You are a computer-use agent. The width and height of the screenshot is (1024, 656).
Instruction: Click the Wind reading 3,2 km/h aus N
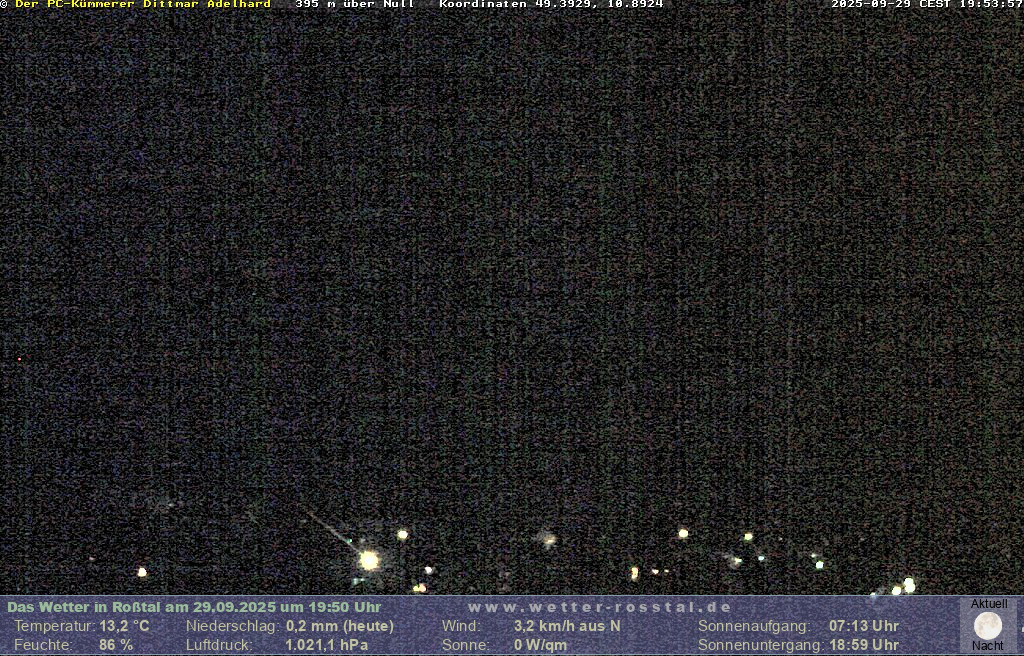[x=567, y=626]
